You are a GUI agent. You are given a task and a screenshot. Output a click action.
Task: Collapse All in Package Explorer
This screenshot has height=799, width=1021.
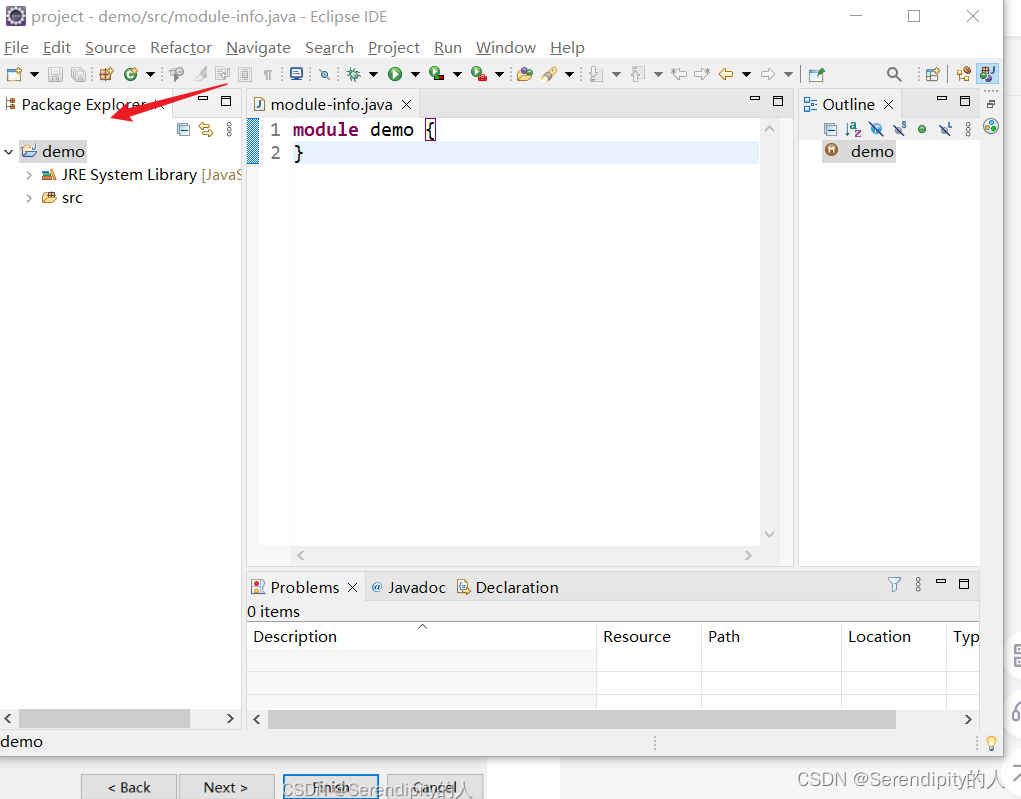184,130
